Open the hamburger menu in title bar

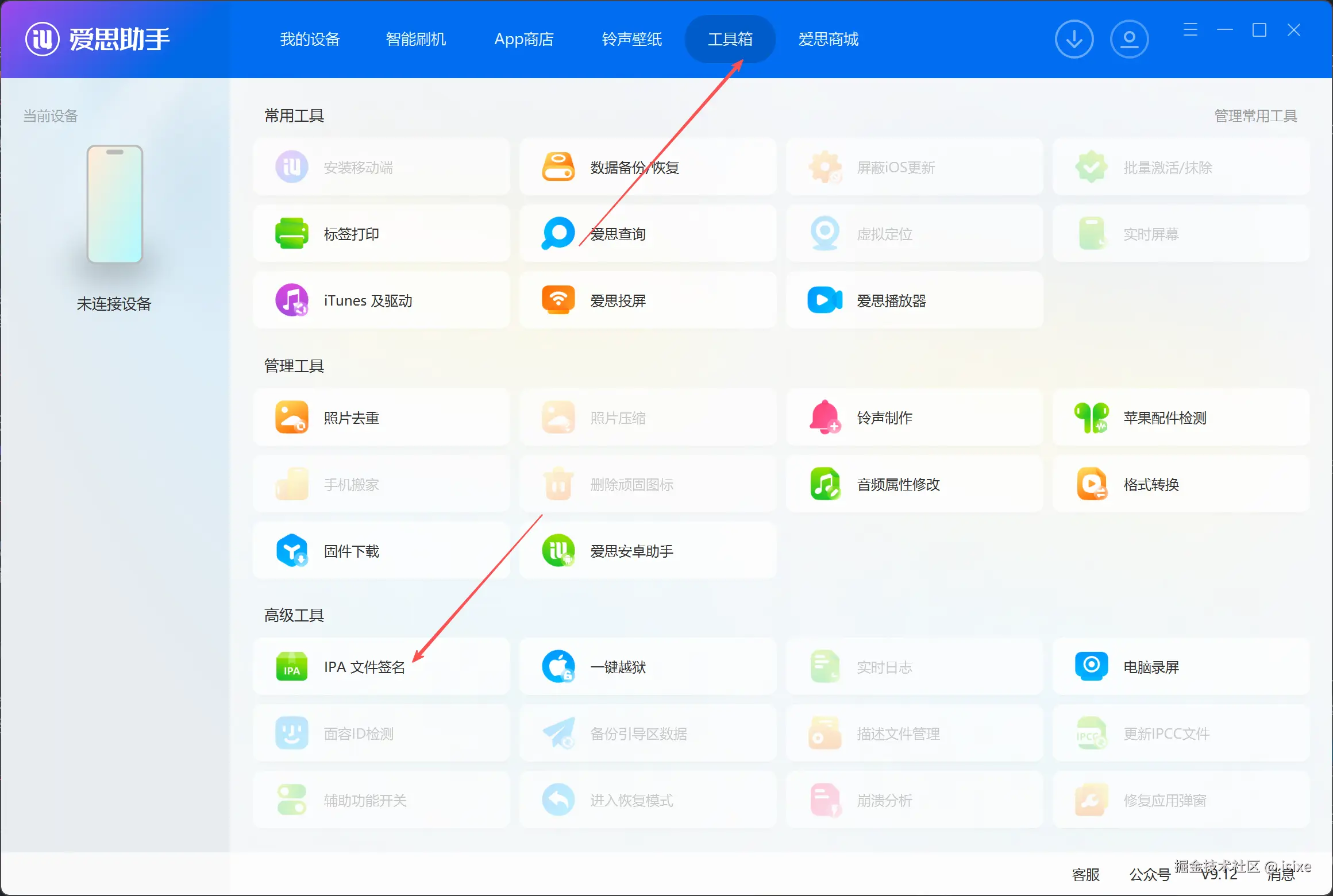pos(1191,30)
